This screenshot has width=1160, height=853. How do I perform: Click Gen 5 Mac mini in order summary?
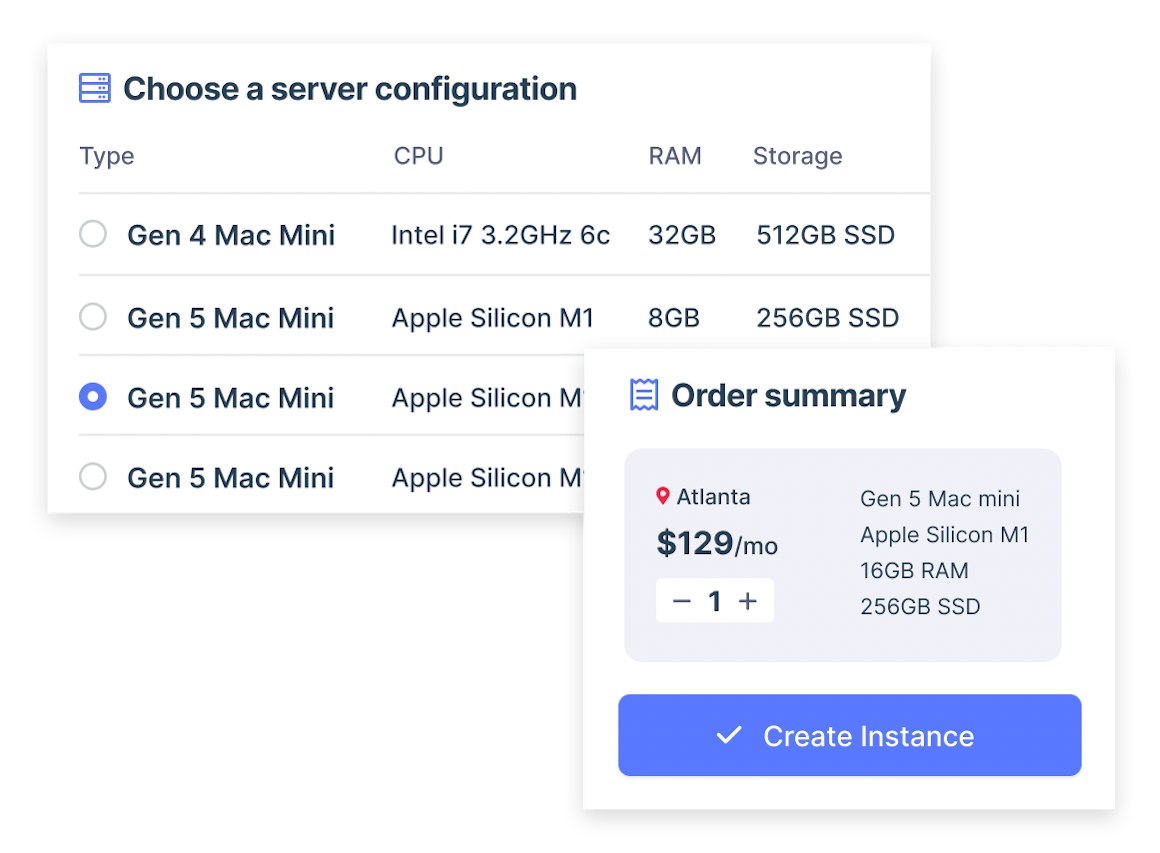pyautogui.click(x=940, y=499)
